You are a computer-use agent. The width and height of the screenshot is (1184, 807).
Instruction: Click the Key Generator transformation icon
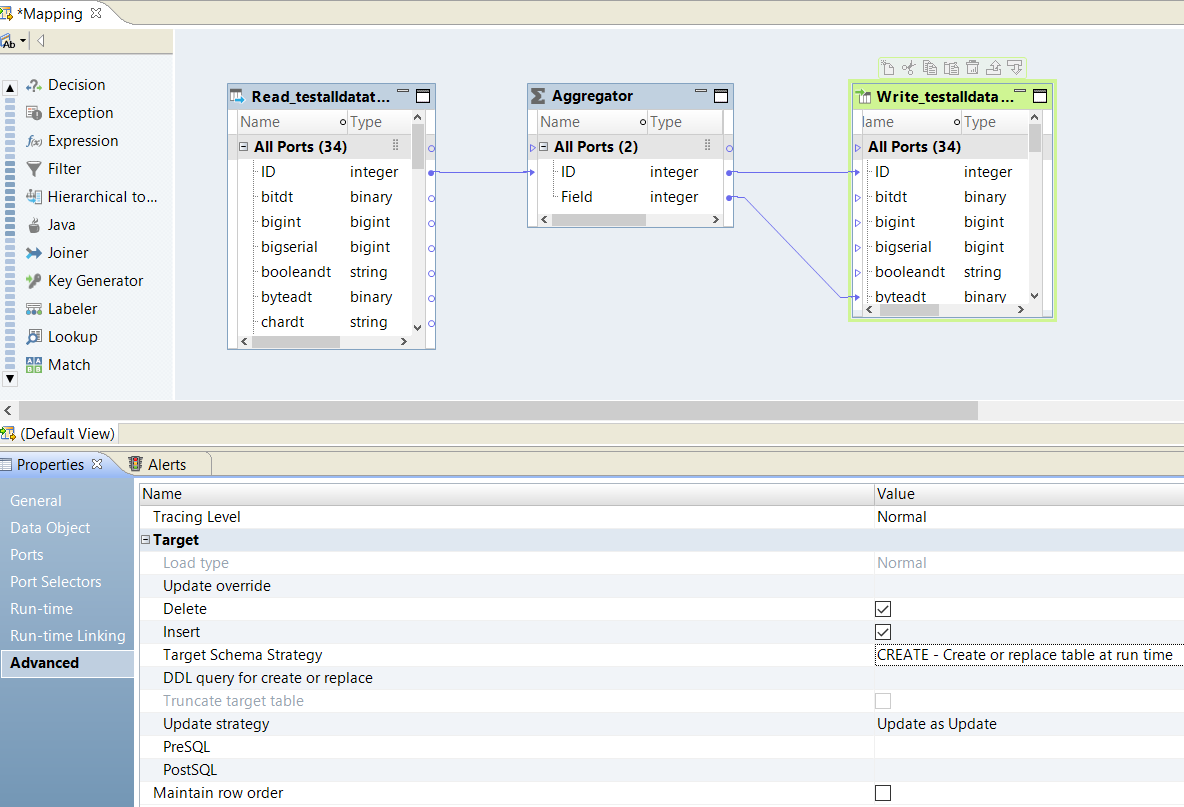click(34, 281)
